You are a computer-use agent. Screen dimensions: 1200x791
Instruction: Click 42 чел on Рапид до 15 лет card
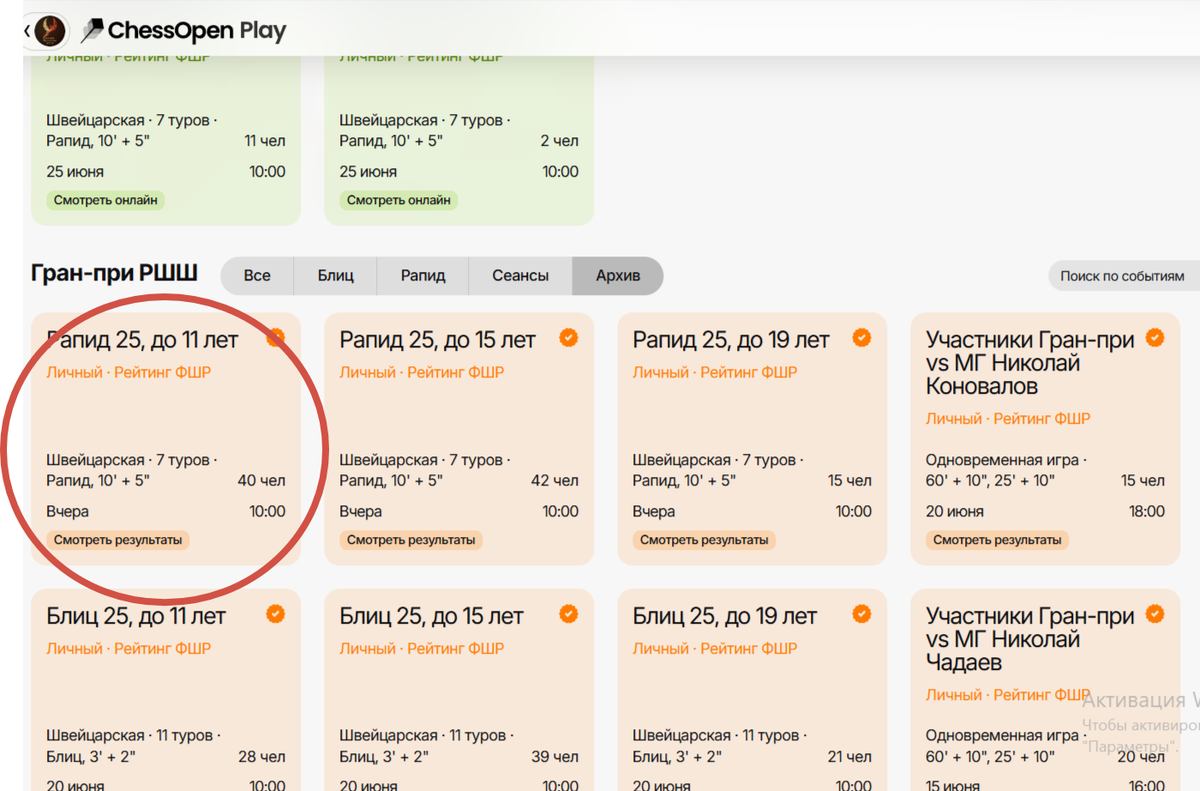point(555,481)
